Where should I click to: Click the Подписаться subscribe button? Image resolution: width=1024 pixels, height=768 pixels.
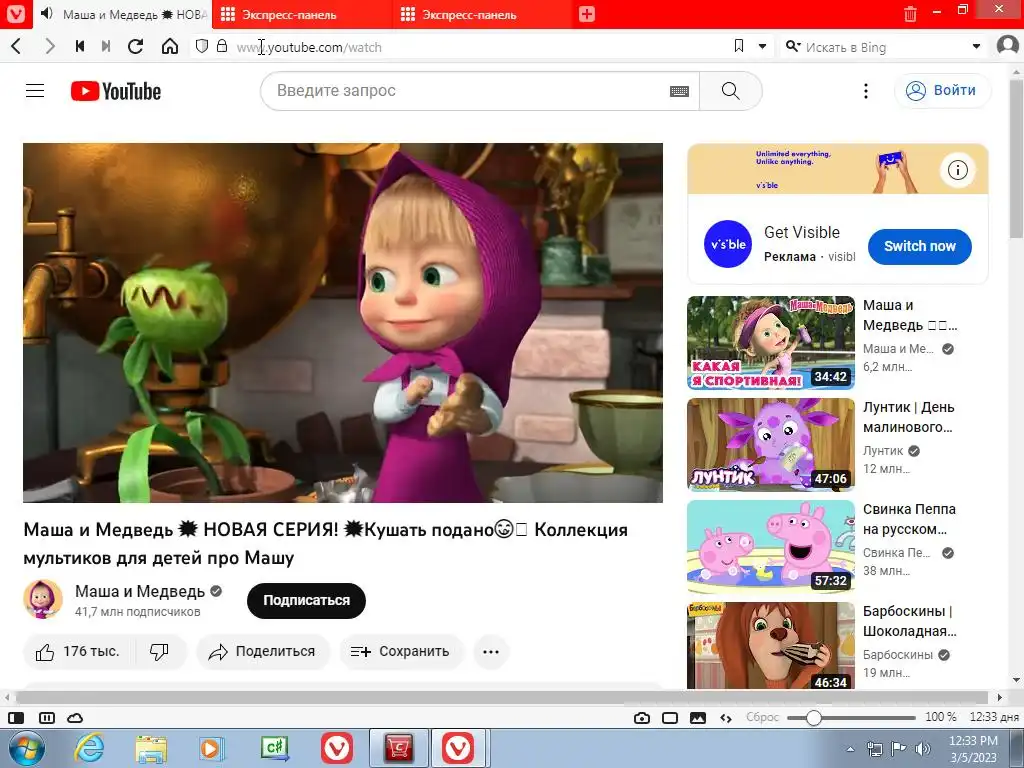point(306,601)
